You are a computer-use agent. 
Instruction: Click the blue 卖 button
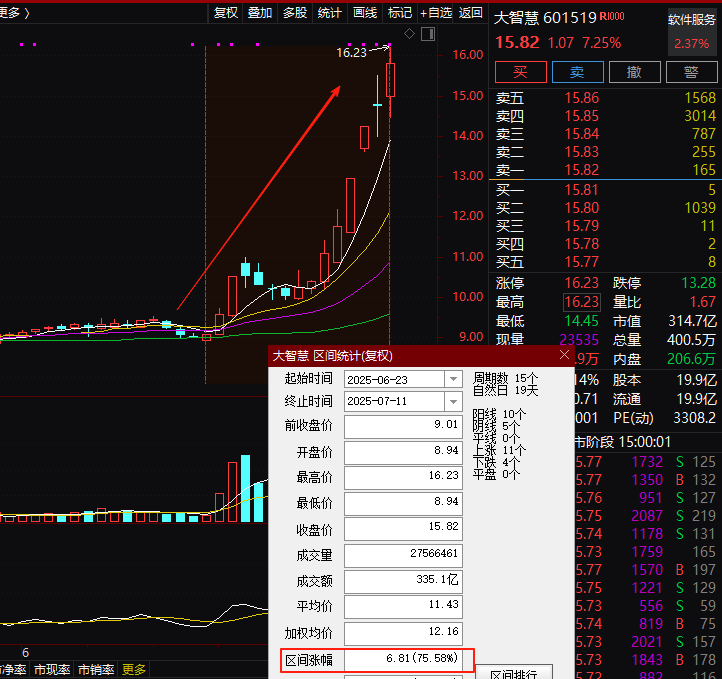click(x=577, y=72)
